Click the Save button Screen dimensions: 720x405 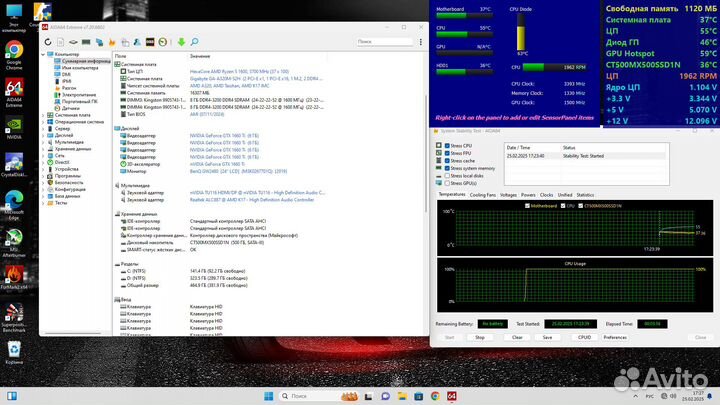point(547,338)
